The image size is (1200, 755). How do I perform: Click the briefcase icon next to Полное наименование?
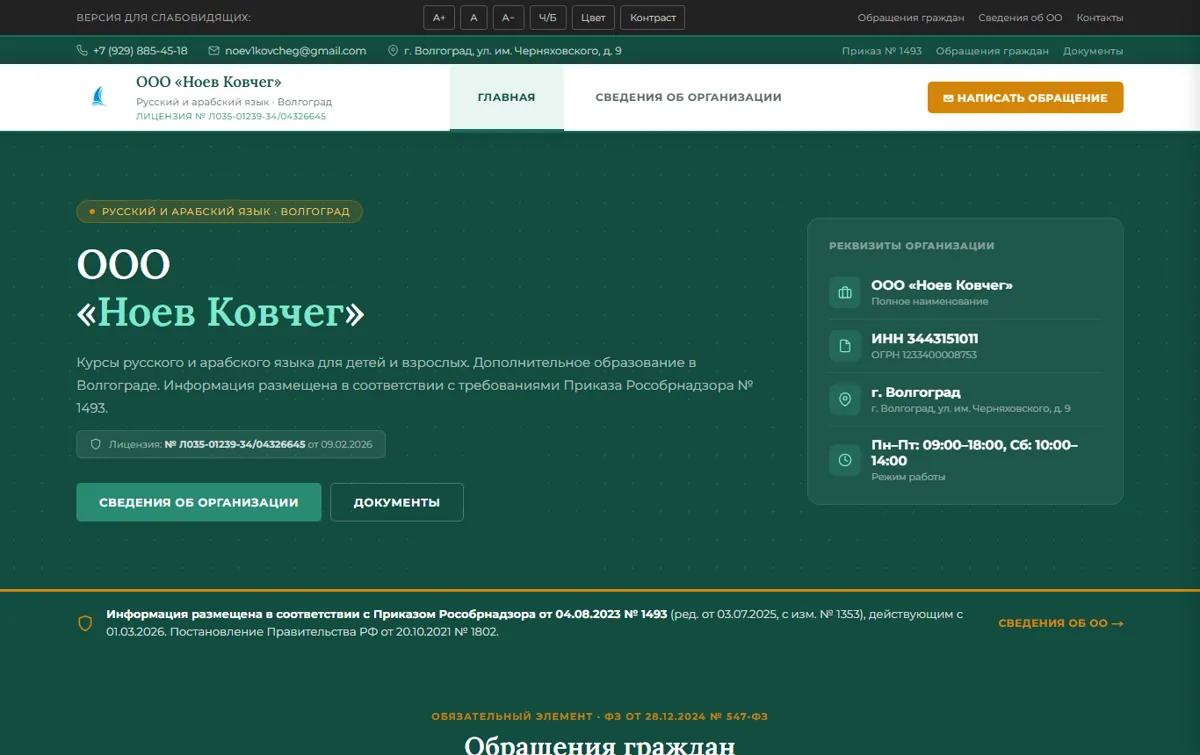(x=845, y=293)
